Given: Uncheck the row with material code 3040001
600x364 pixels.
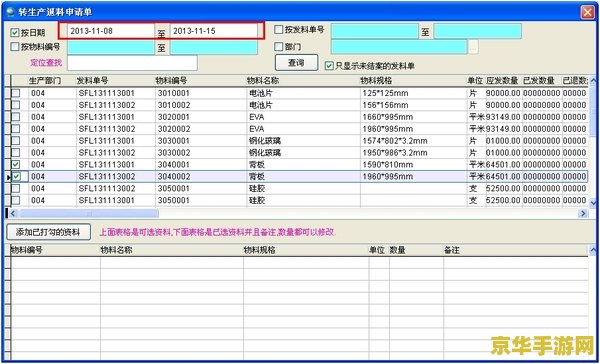Looking at the screenshot, I should tap(16, 165).
